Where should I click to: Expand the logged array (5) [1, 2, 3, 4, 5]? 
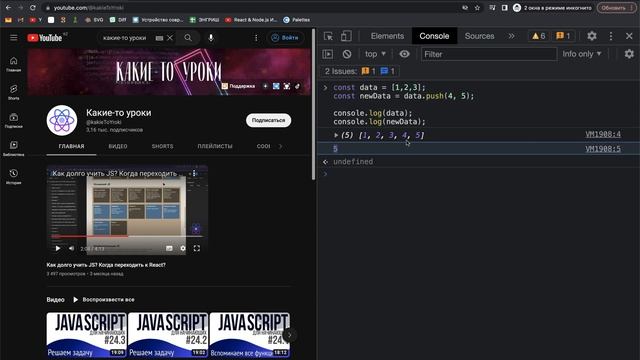(x=336, y=135)
